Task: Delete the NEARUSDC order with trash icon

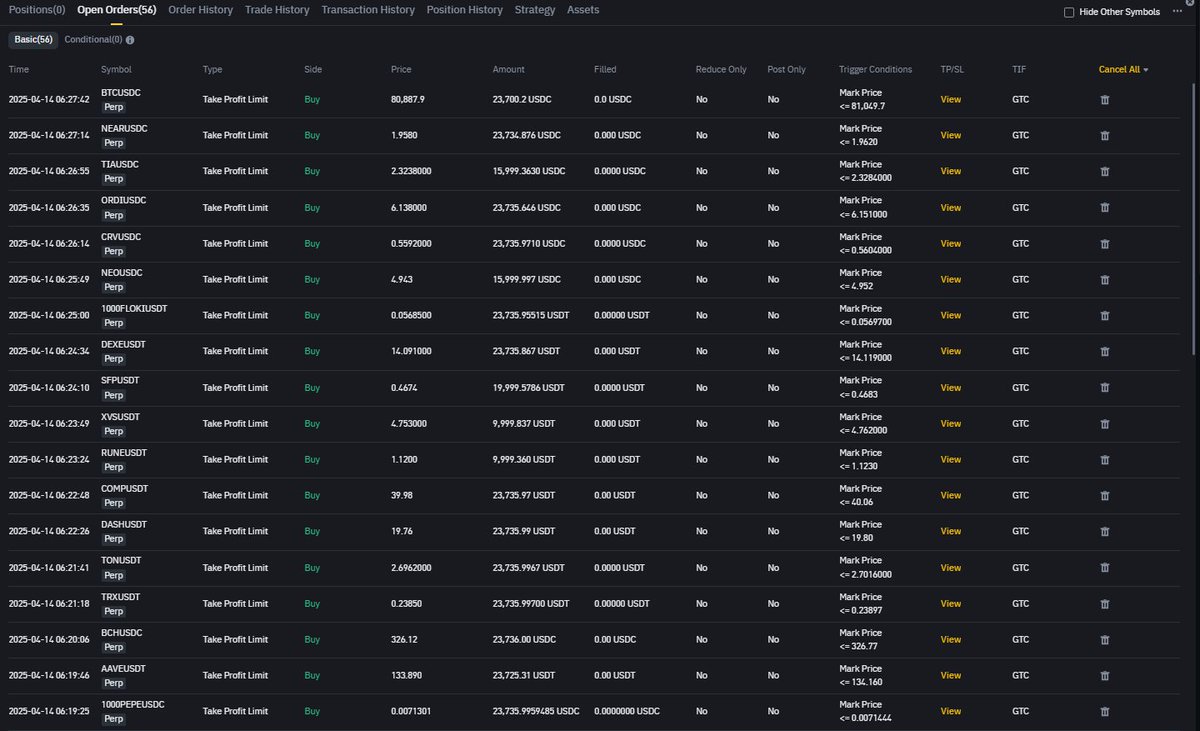Action: click(1105, 136)
